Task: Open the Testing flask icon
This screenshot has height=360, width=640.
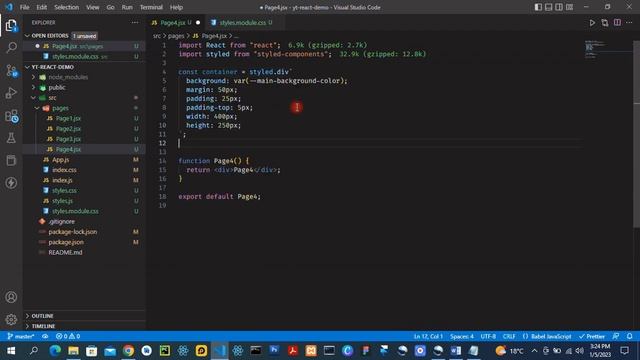Action: pyautogui.click(x=11, y=138)
